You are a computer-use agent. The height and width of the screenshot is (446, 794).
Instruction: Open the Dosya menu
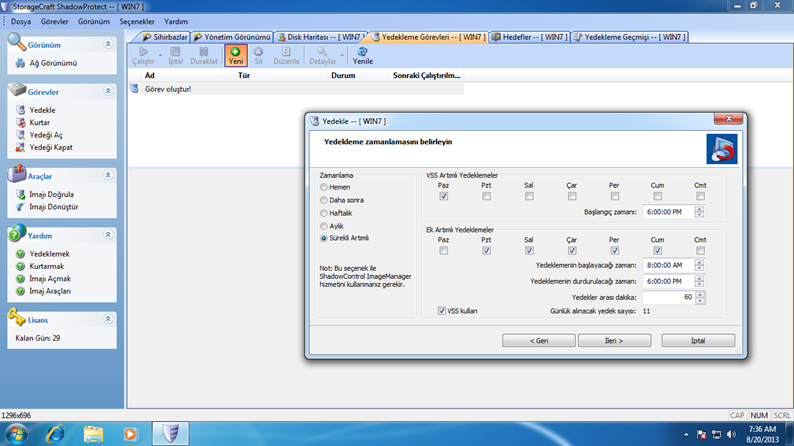coord(21,22)
